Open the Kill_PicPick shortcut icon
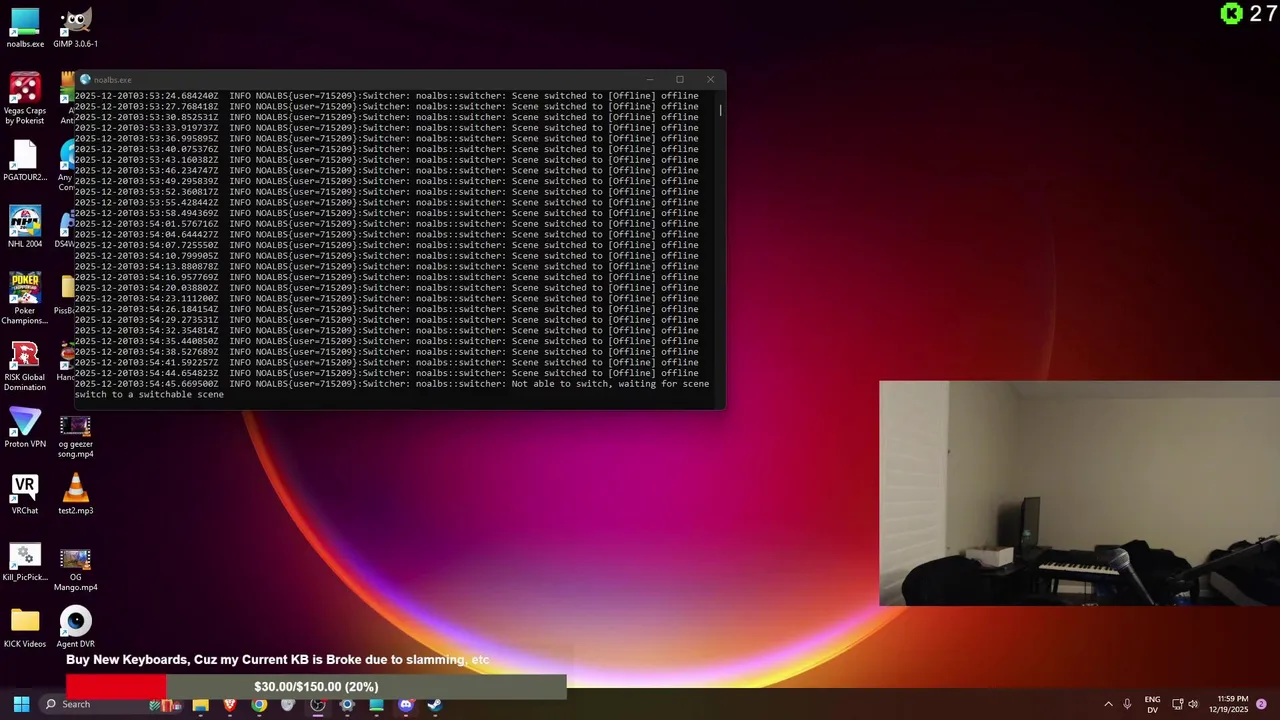Image resolution: width=1280 pixels, height=720 pixels. click(x=25, y=562)
